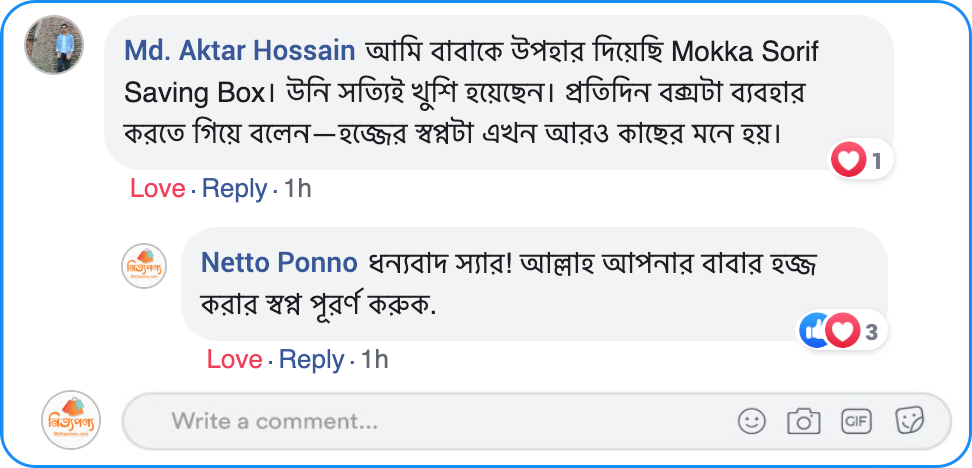Click the 1h timestamp on Netto Ponno's reply
This screenshot has width=972, height=468.
click(x=374, y=359)
